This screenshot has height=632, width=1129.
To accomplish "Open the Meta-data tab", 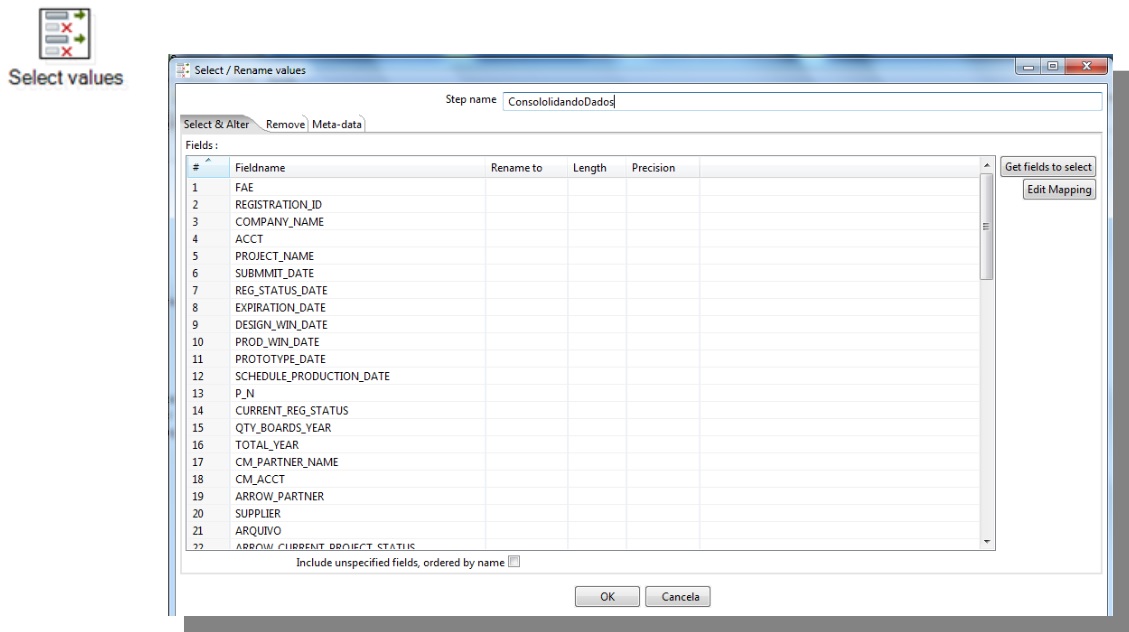I will point(337,124).
